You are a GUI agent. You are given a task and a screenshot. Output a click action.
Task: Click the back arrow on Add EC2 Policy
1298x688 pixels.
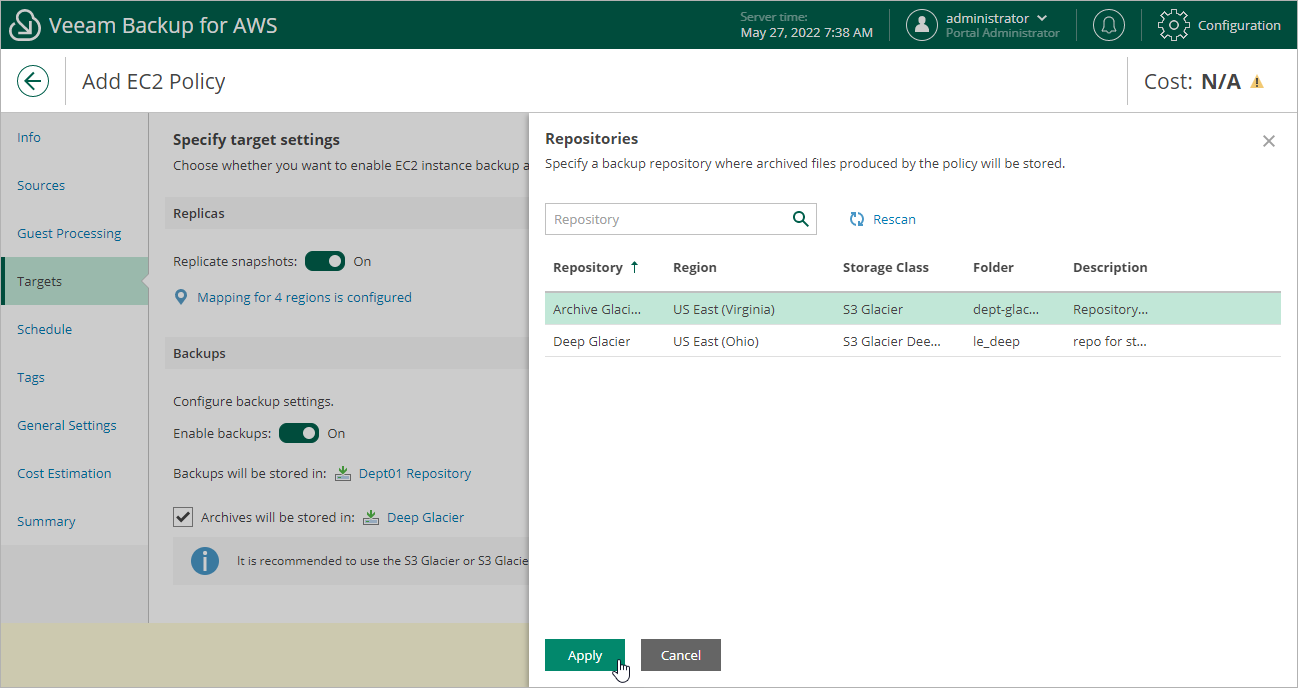[33, 80]
